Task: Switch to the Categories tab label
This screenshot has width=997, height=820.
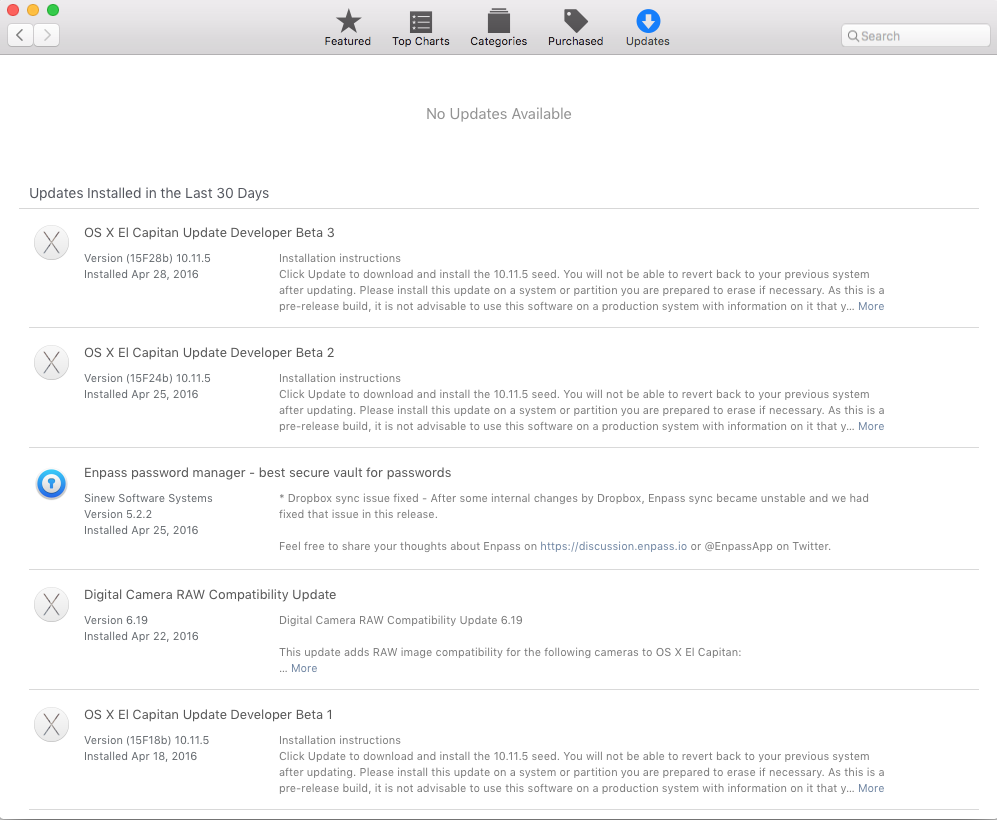Action: click(x=498, y=41)
